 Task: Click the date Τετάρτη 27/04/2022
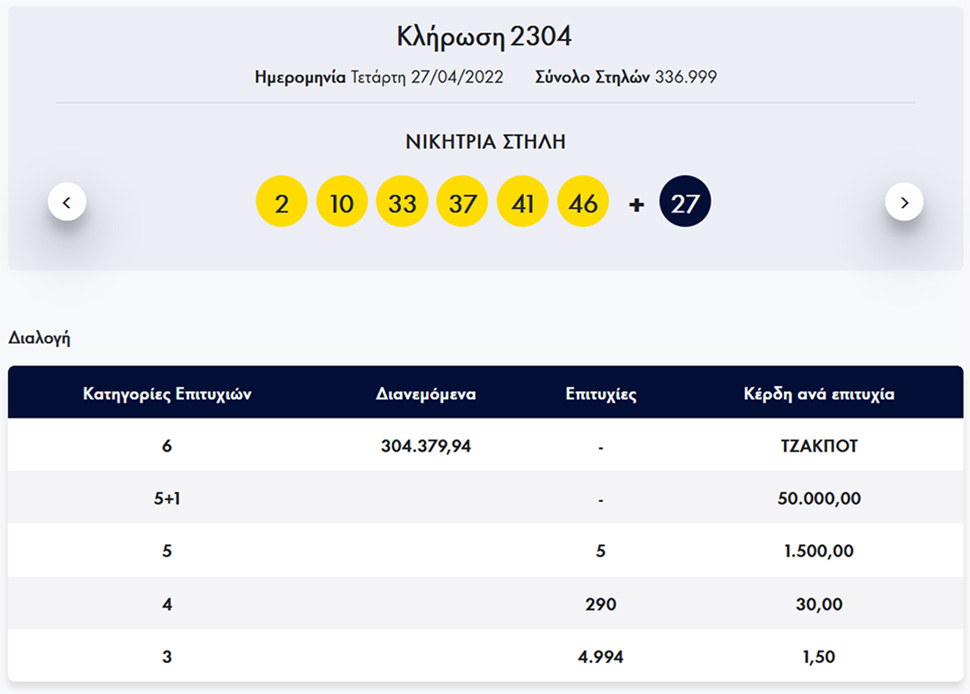tap(426, 77)
